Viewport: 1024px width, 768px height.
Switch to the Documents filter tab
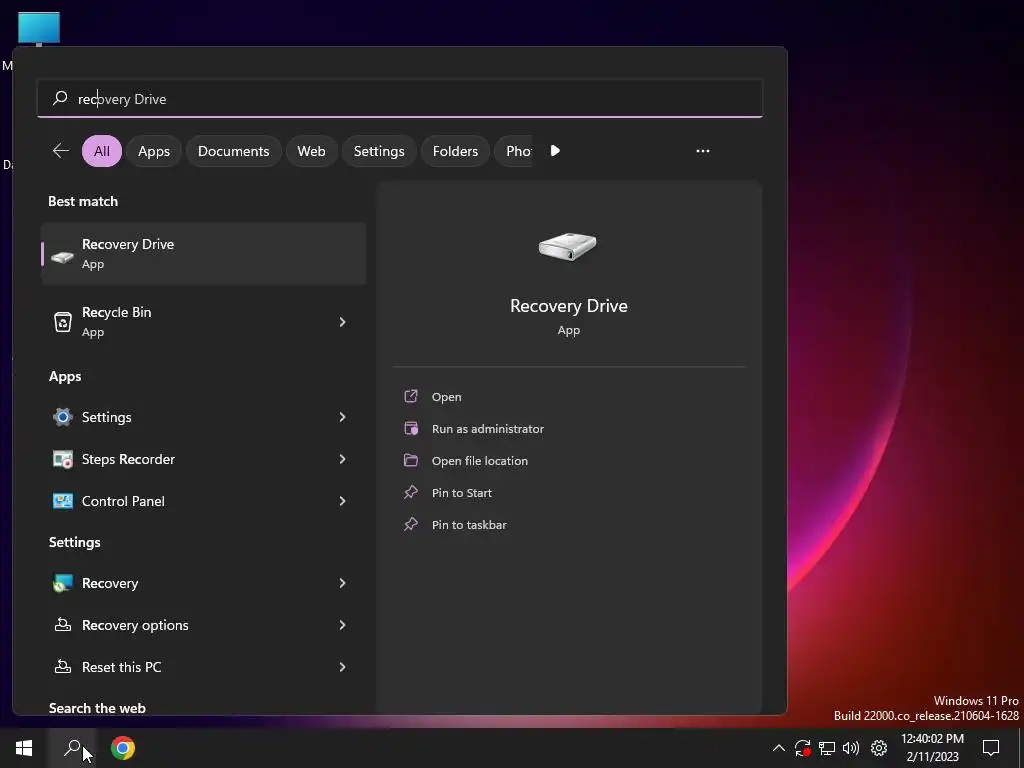[233, 151]
